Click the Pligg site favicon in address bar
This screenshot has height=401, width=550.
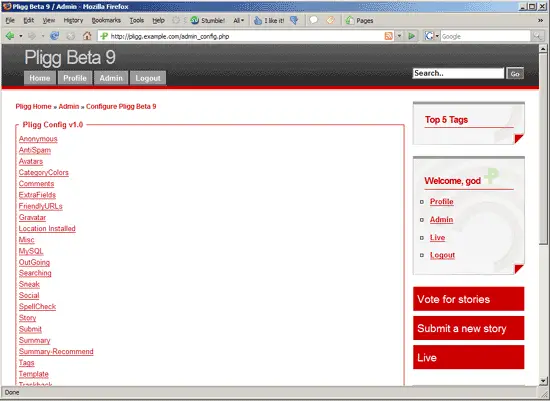click(x=104, y=36)
